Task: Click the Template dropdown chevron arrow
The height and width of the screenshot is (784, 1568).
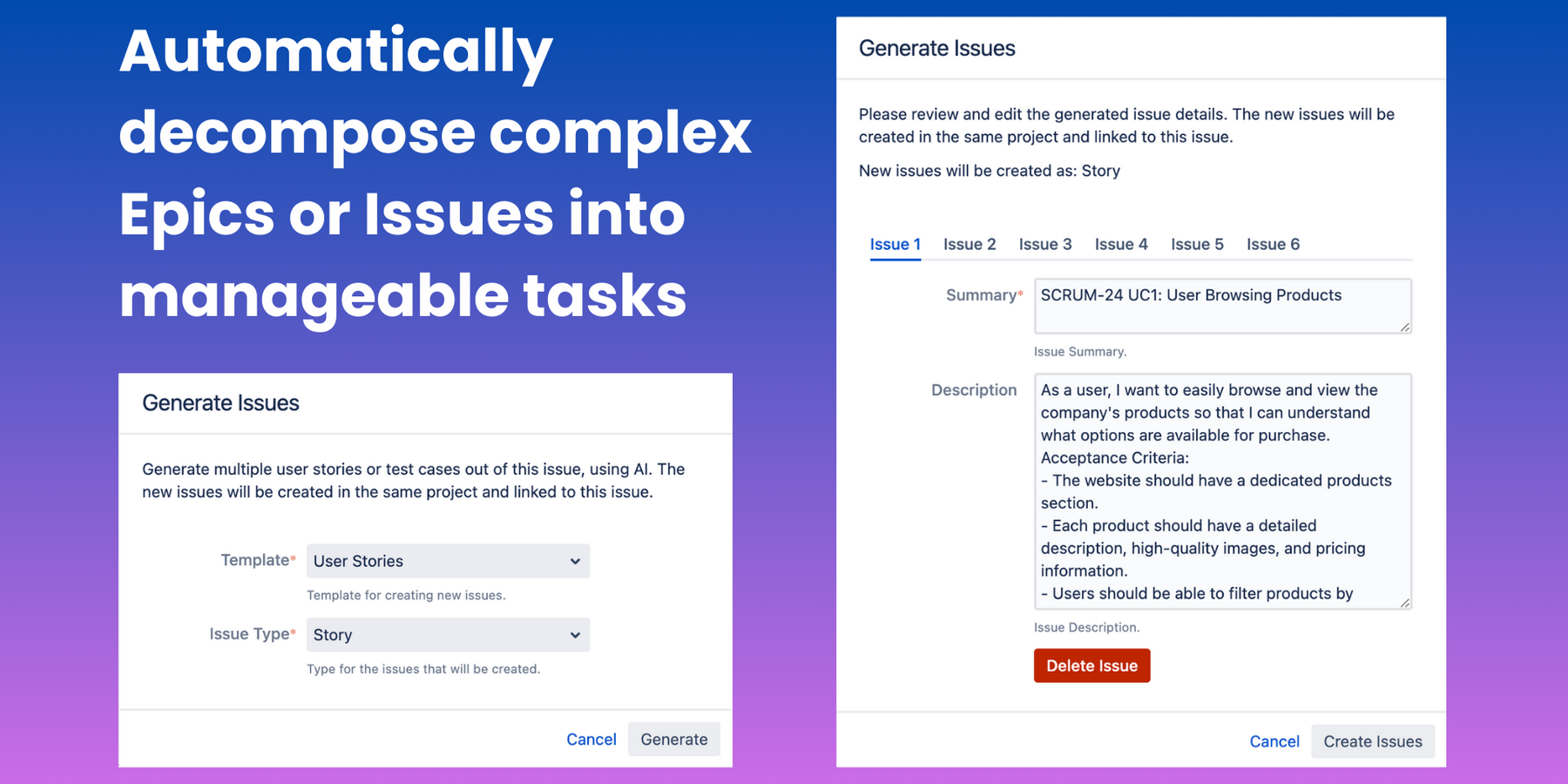Action: click(x=575, y=561)
